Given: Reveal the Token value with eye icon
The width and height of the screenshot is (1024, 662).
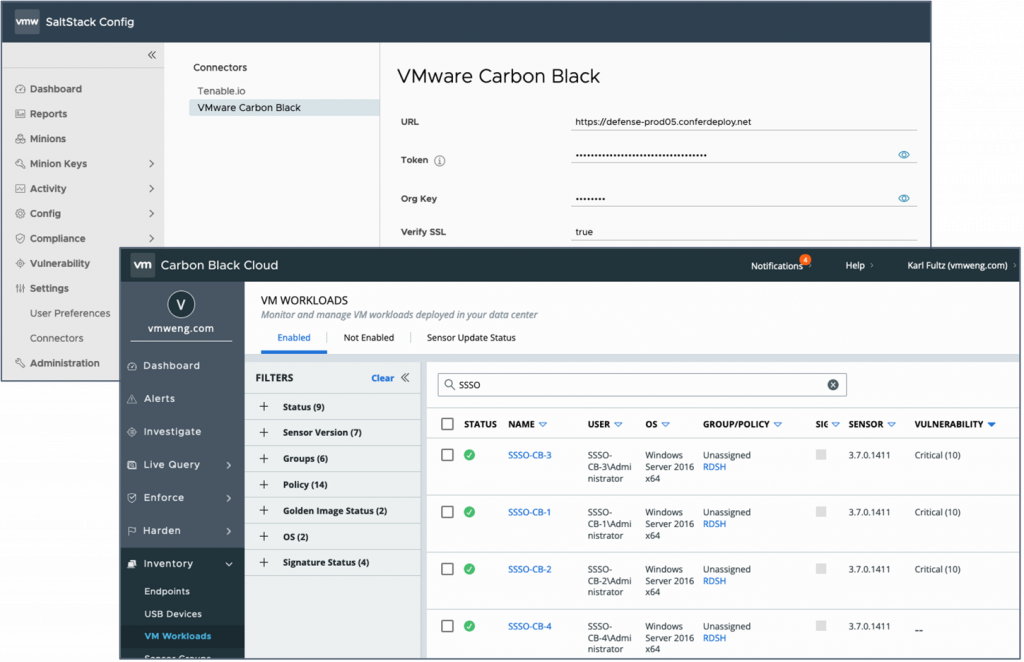Looking at the screenshot, I should (904, 155).
